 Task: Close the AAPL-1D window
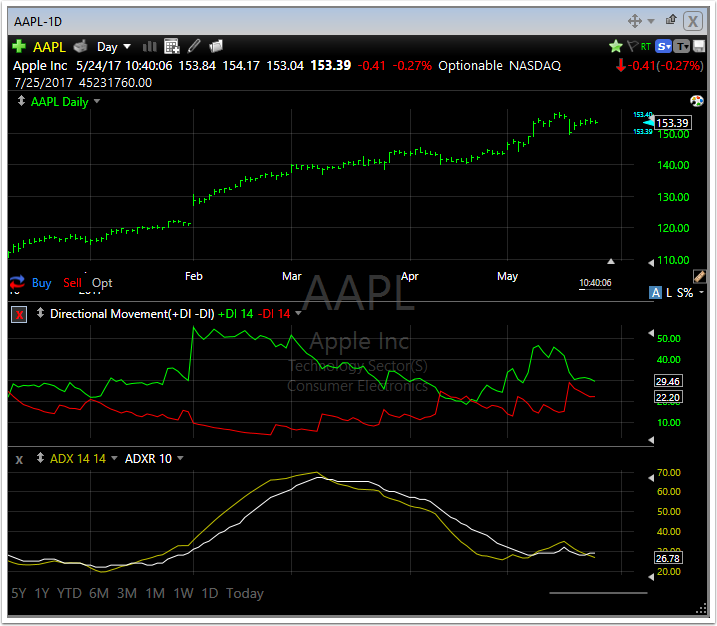(693, 21)
